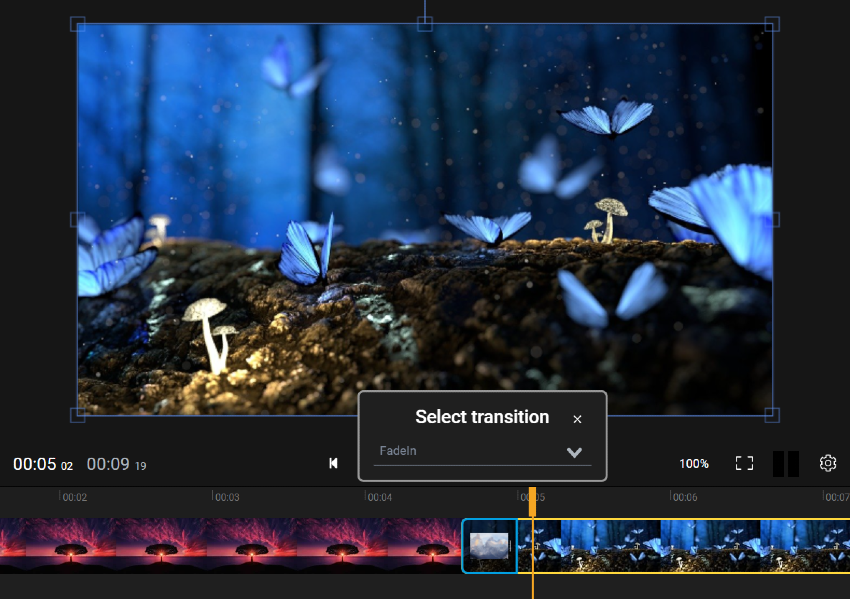Viewport: 850px width, 599px height.
Task: Select the red tree clip on timeline
Action: (x=230, y=546)
